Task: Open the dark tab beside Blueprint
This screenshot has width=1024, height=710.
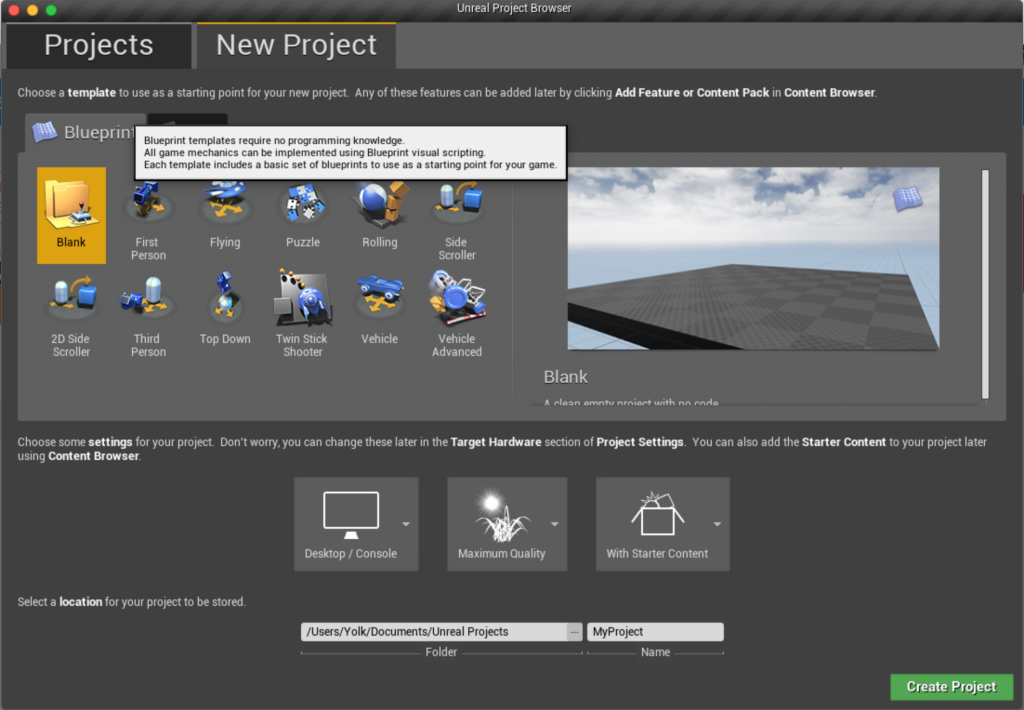Action: [x=187, y=120]
